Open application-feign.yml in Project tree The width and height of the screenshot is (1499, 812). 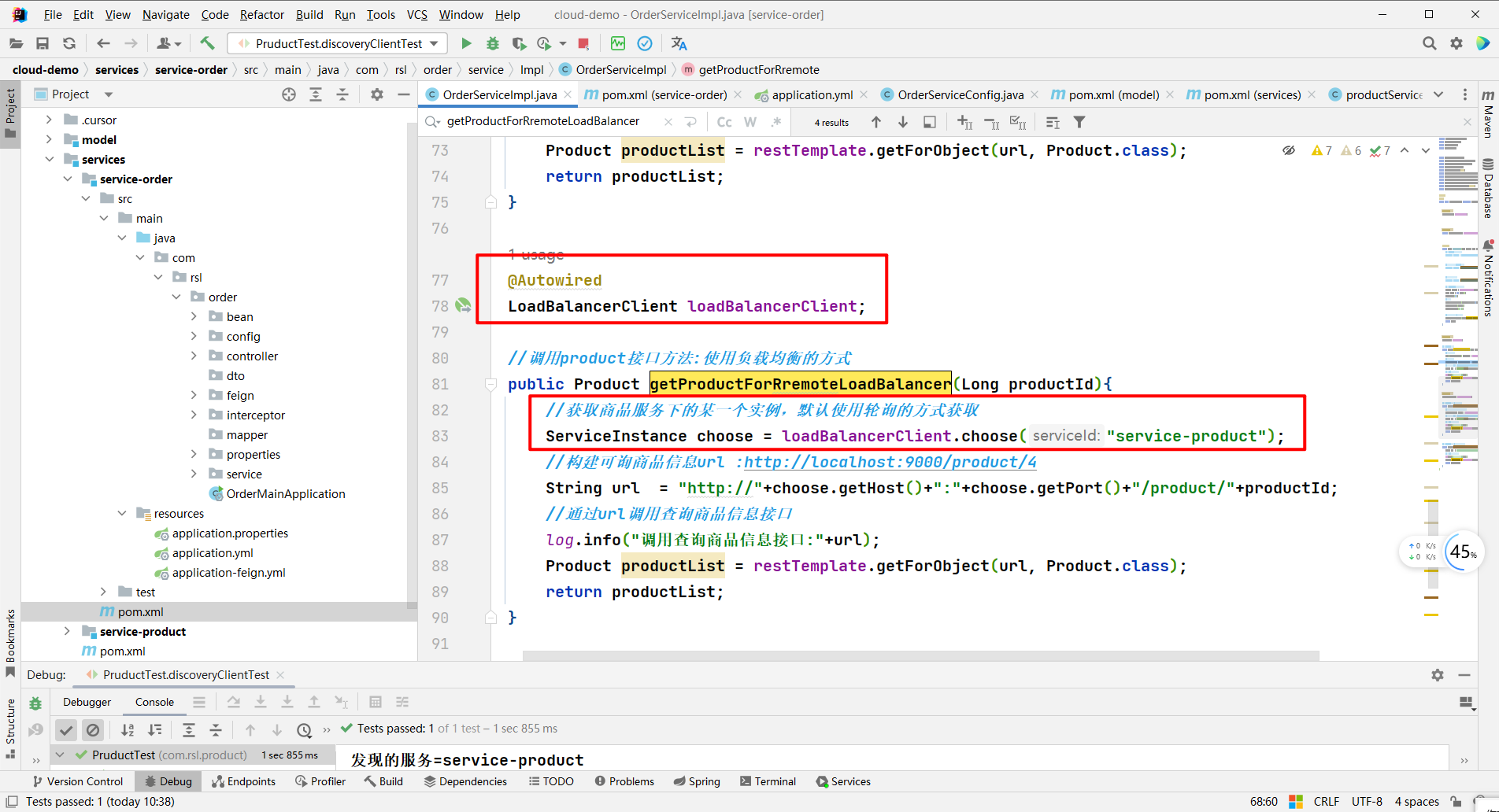pos(228,573)
